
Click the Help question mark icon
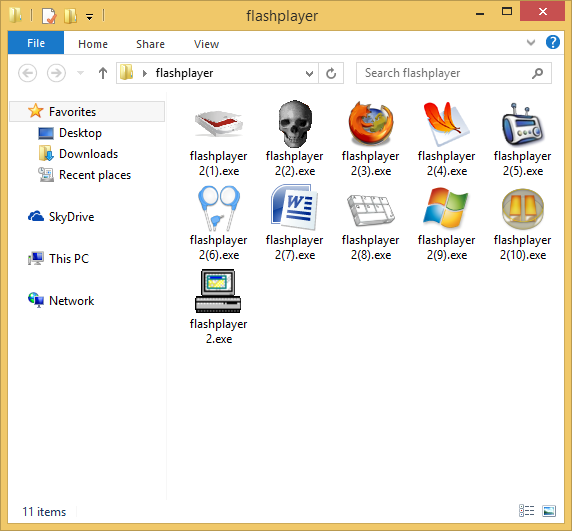coord(553,42)
